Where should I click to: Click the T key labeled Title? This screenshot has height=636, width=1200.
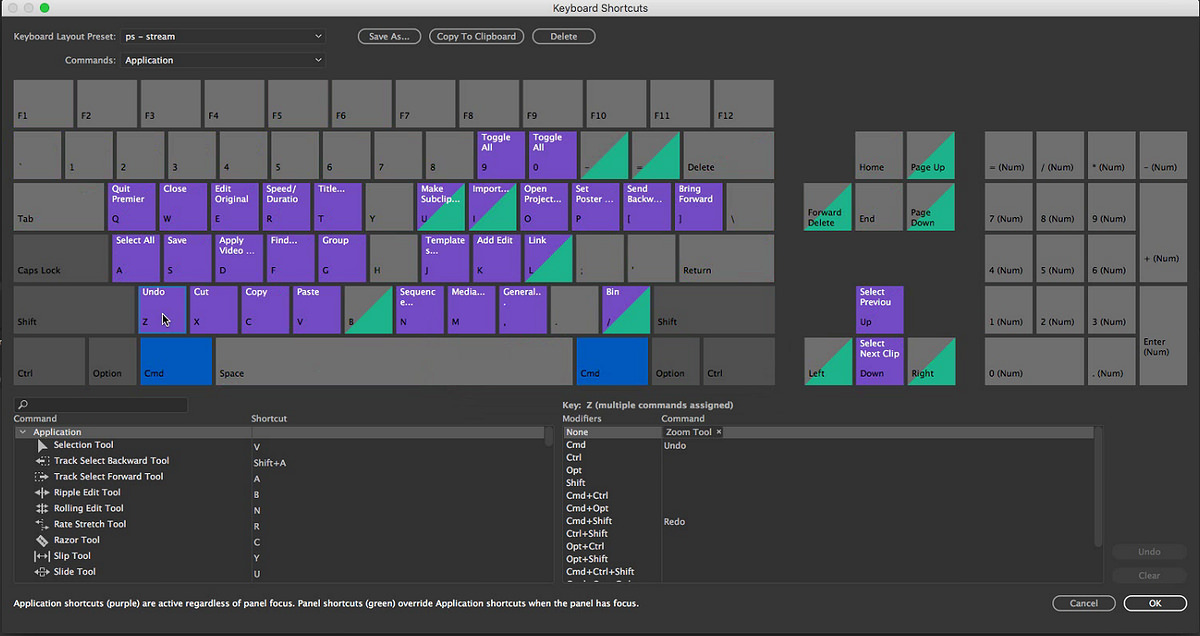click(338, 206)
